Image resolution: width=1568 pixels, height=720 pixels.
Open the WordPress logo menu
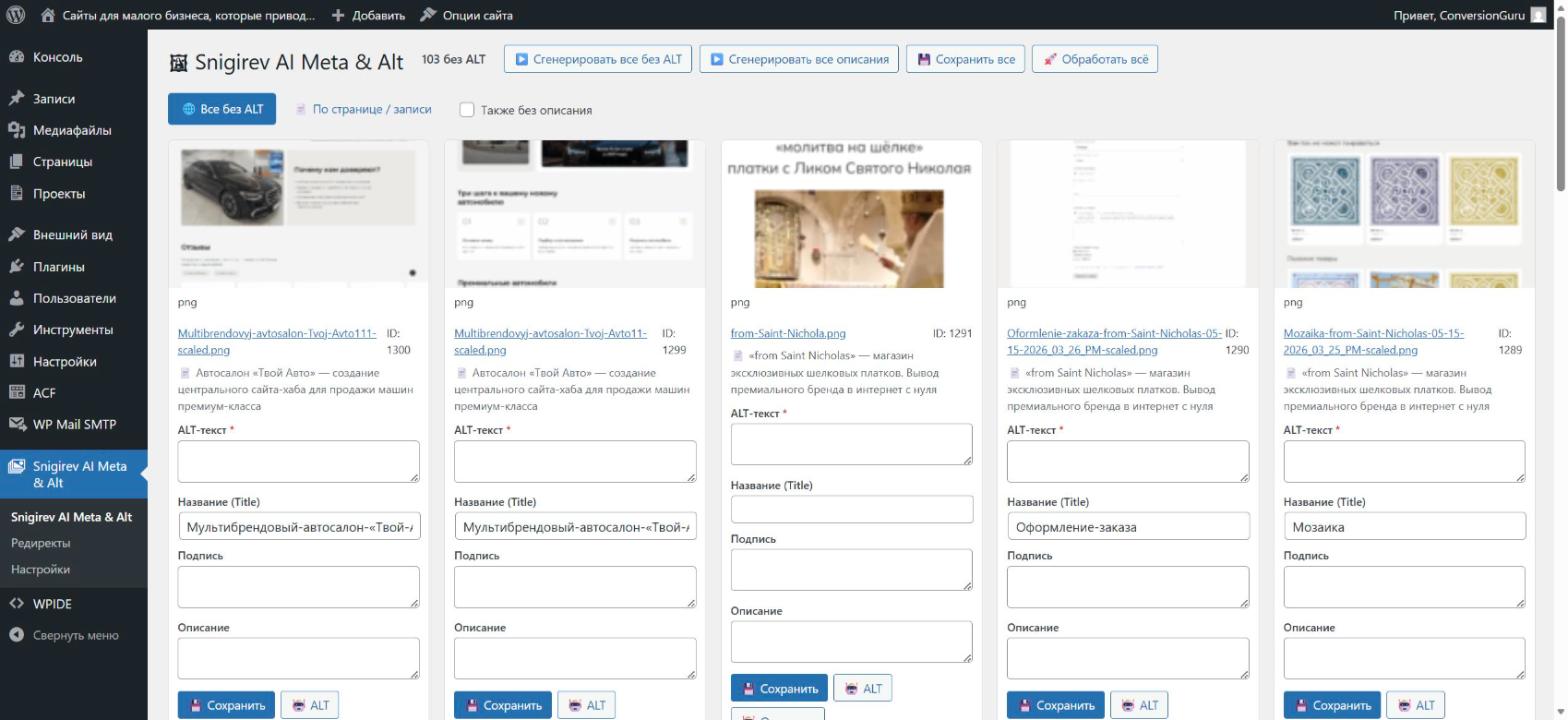click(x=15, y=15)
